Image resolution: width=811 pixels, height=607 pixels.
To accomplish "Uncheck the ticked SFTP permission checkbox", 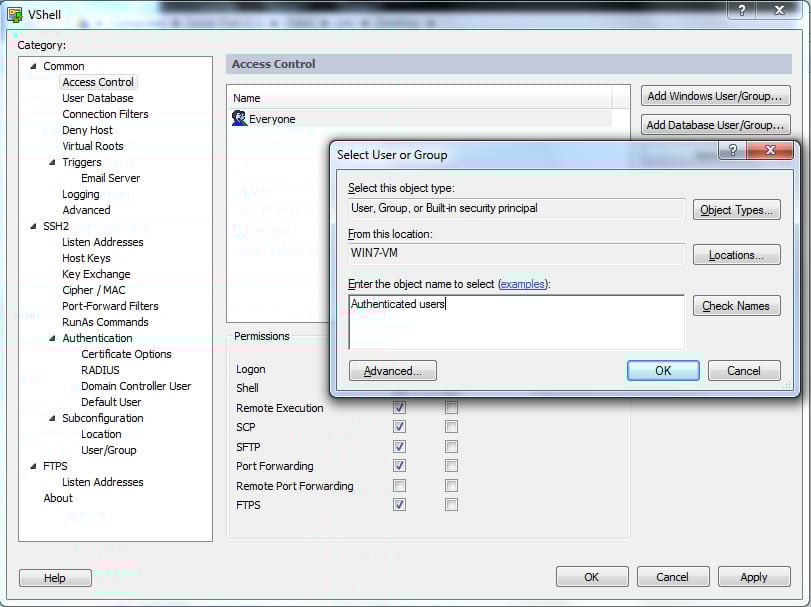I will [400, 447].
